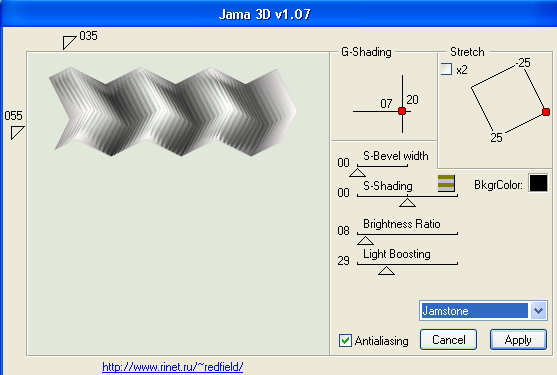This screenshot has height=375, width=557.
Task: Click the S-Shading triangle slider handle
Action: click(x=407, y=202)
